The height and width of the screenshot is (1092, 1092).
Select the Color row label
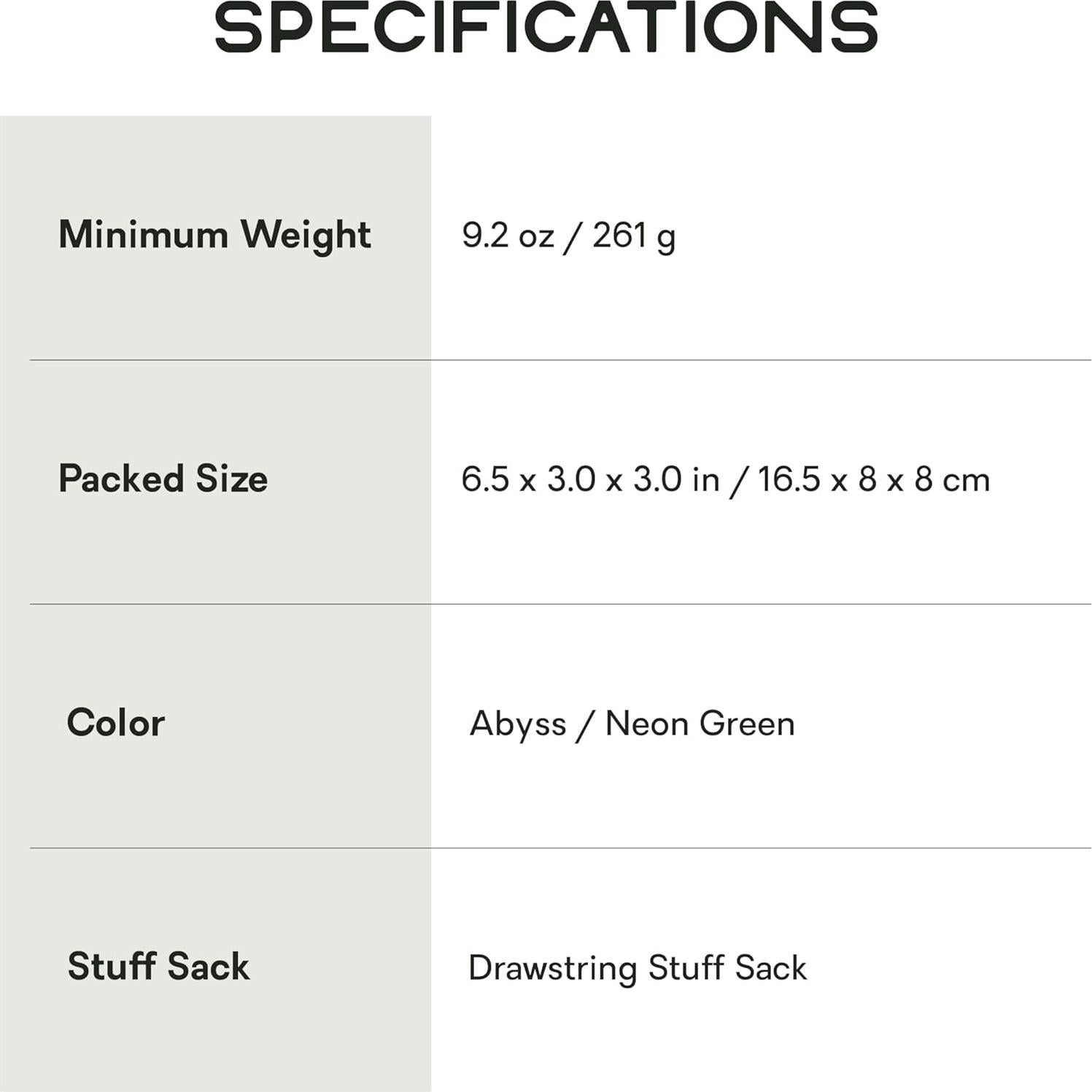click(x=115, y=723)
